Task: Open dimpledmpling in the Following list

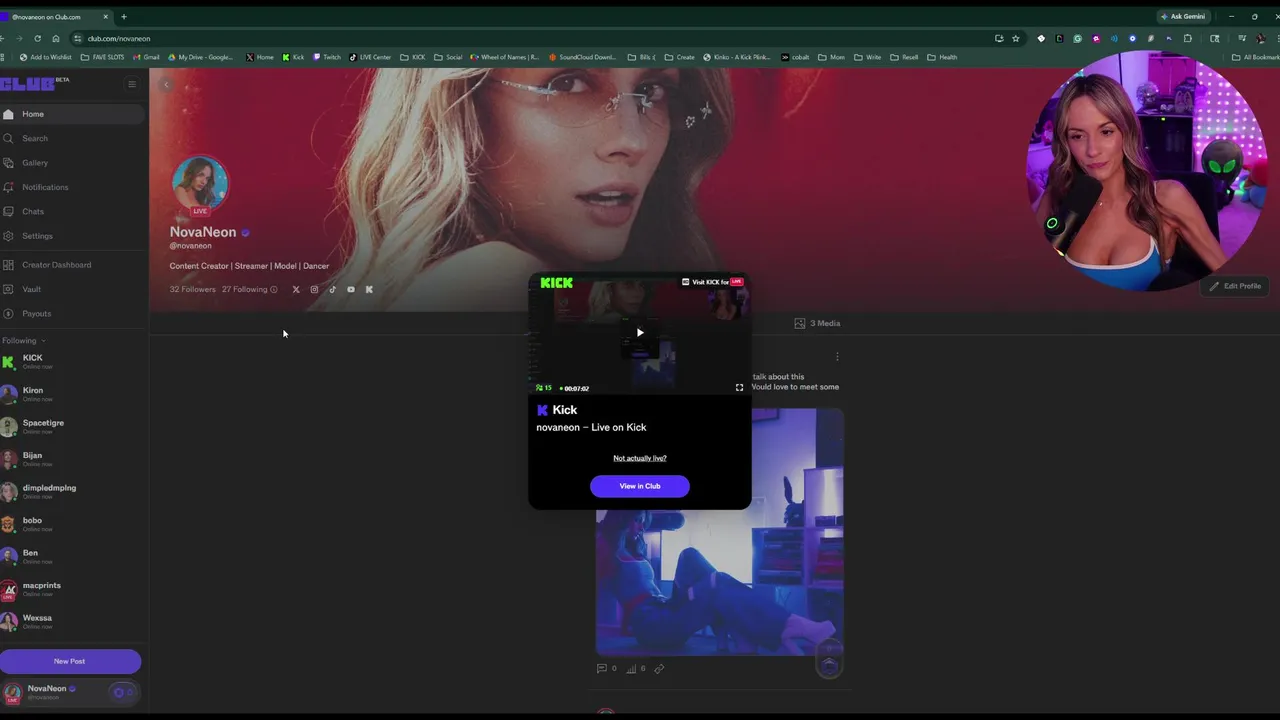Action: click(70, 491)
